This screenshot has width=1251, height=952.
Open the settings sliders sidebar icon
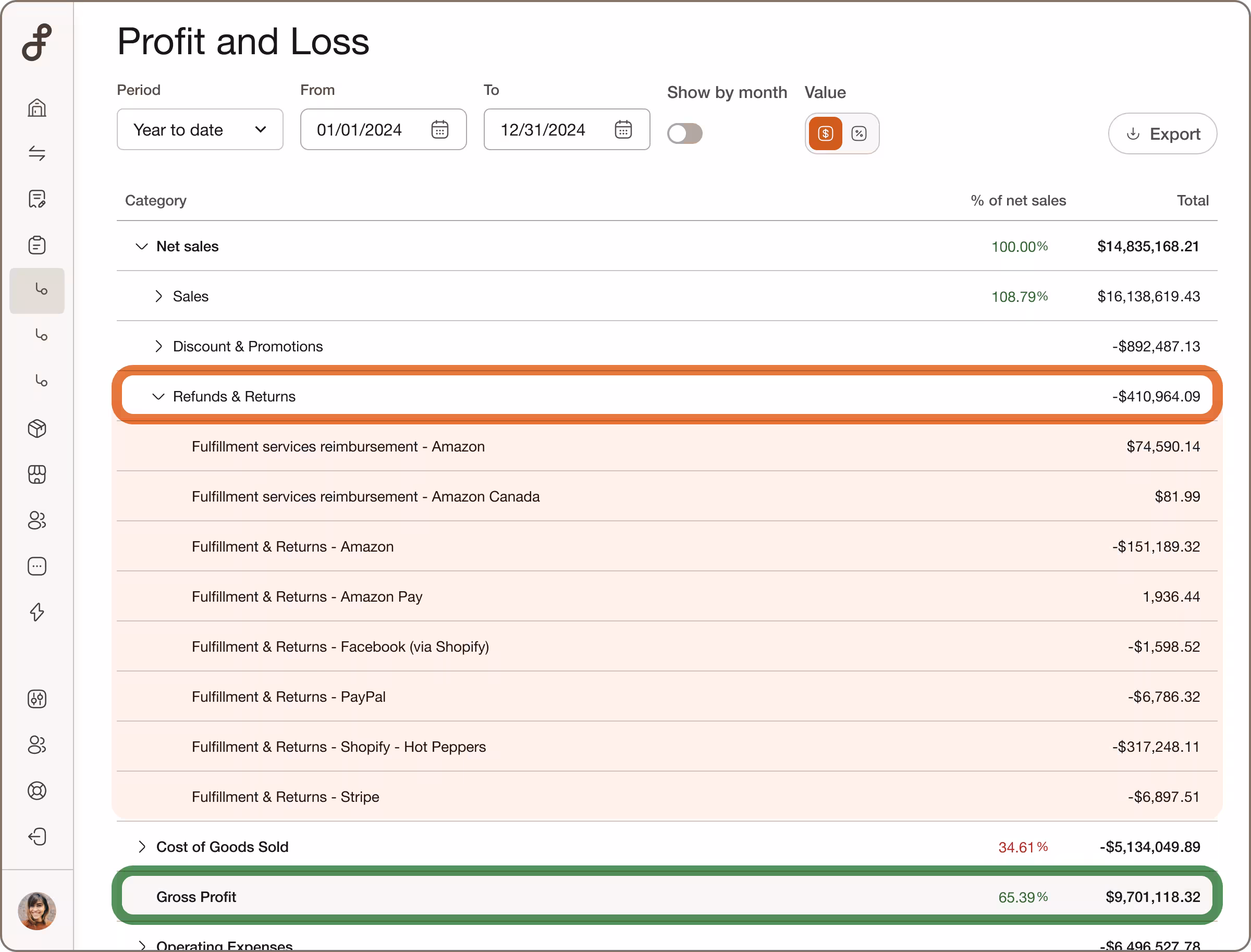point(37,699)
